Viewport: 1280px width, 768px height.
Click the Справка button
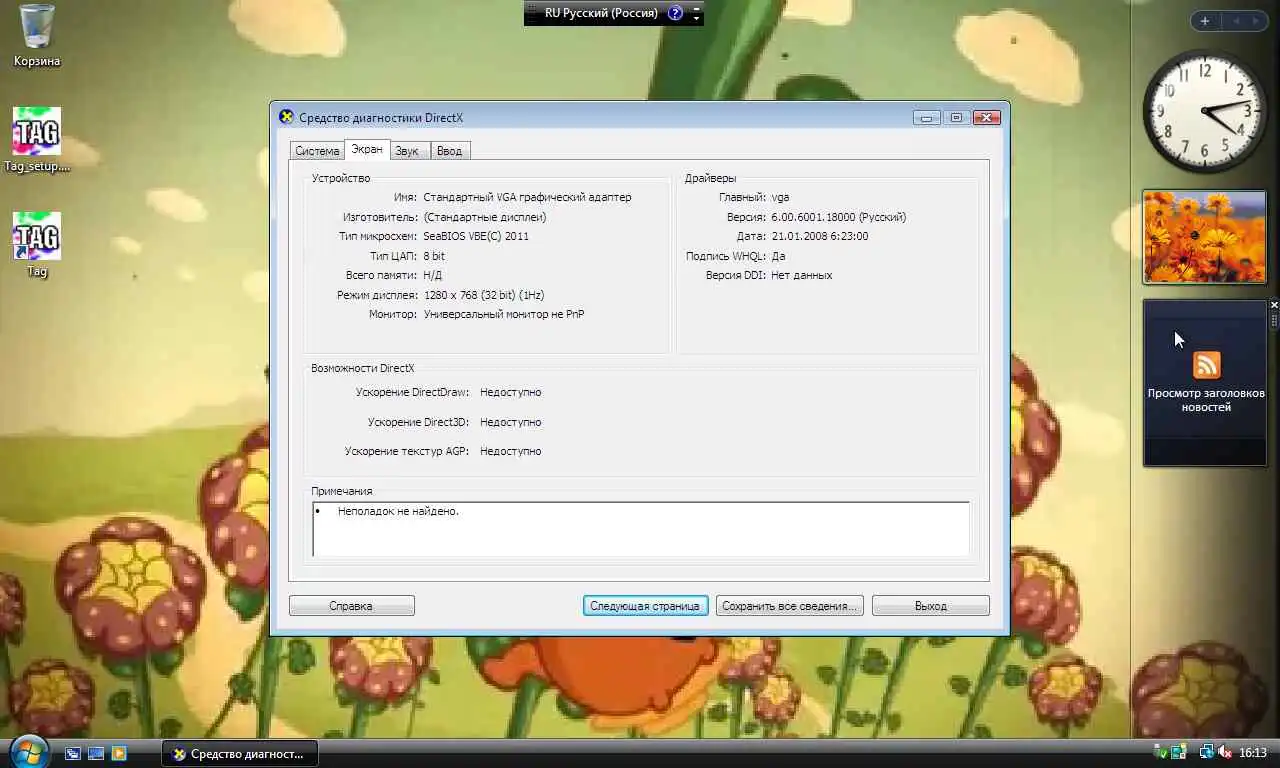coord(351,606)
